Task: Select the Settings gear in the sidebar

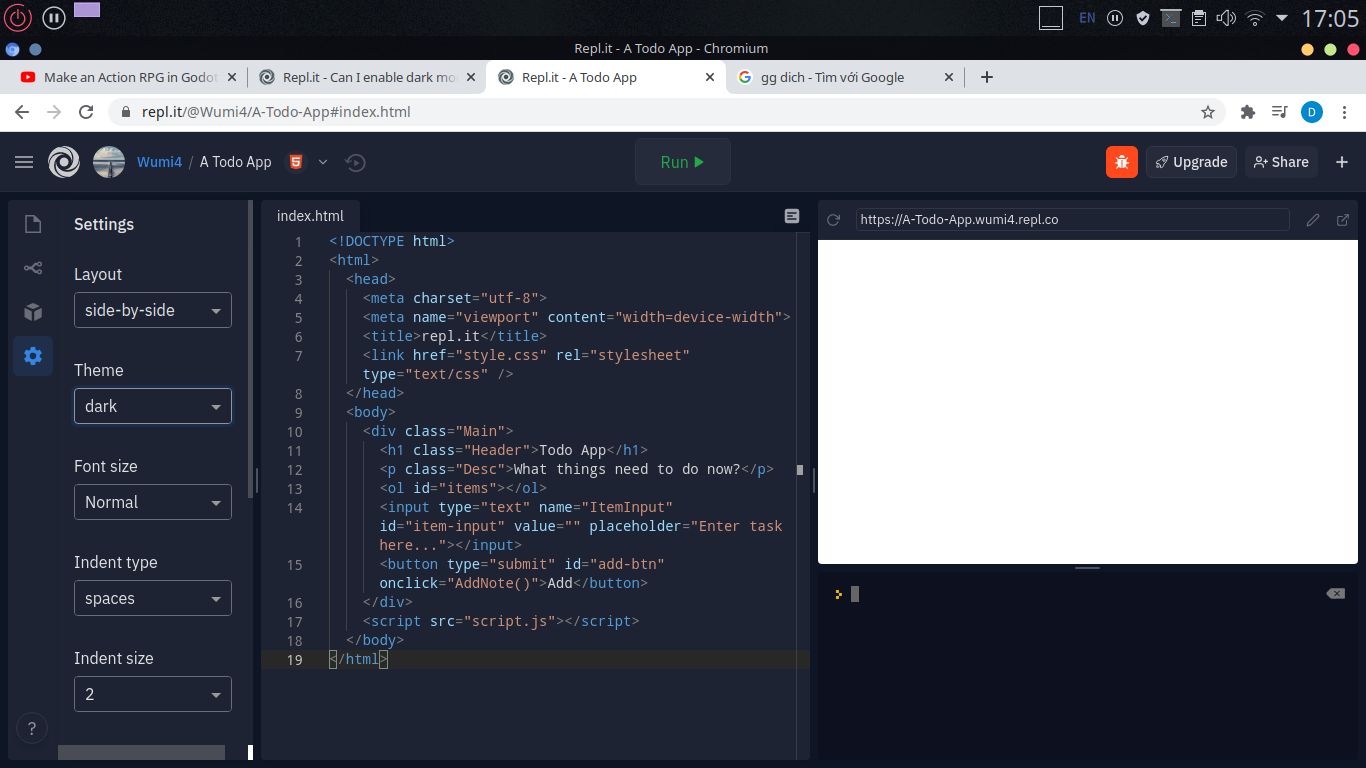Action: (x=33, y=356)
